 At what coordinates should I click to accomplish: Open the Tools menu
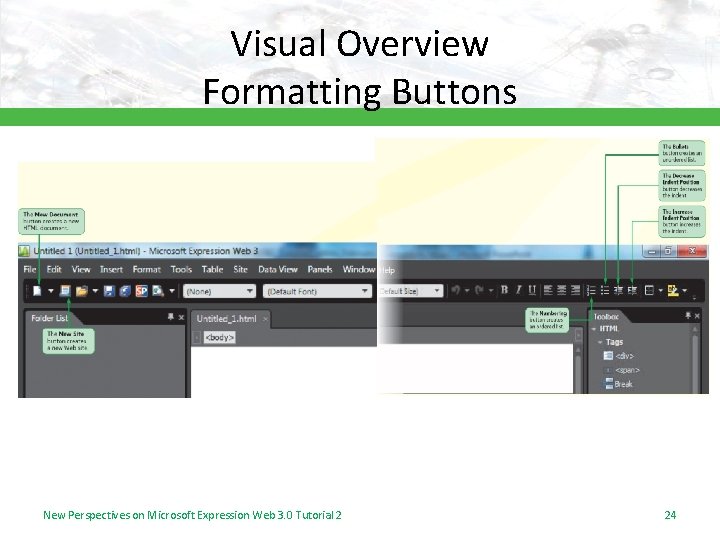(x=181, y=270)
